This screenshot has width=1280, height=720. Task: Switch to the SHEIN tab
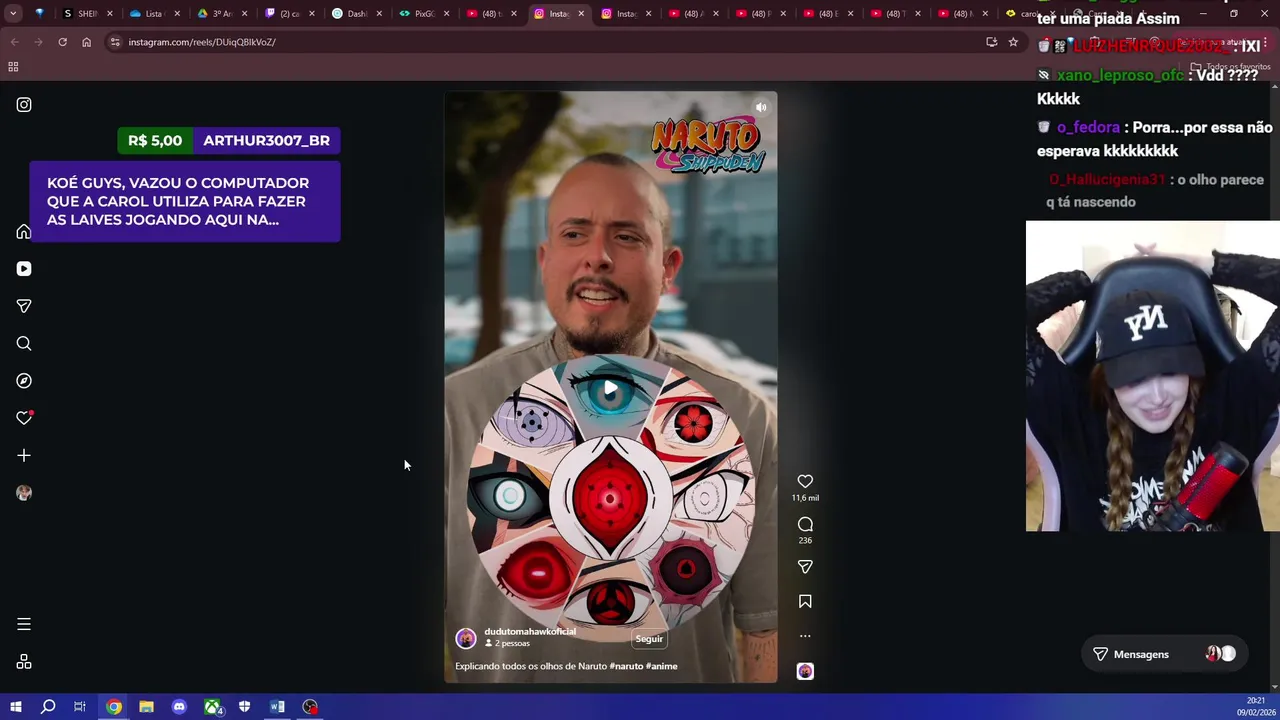(87, 14)
